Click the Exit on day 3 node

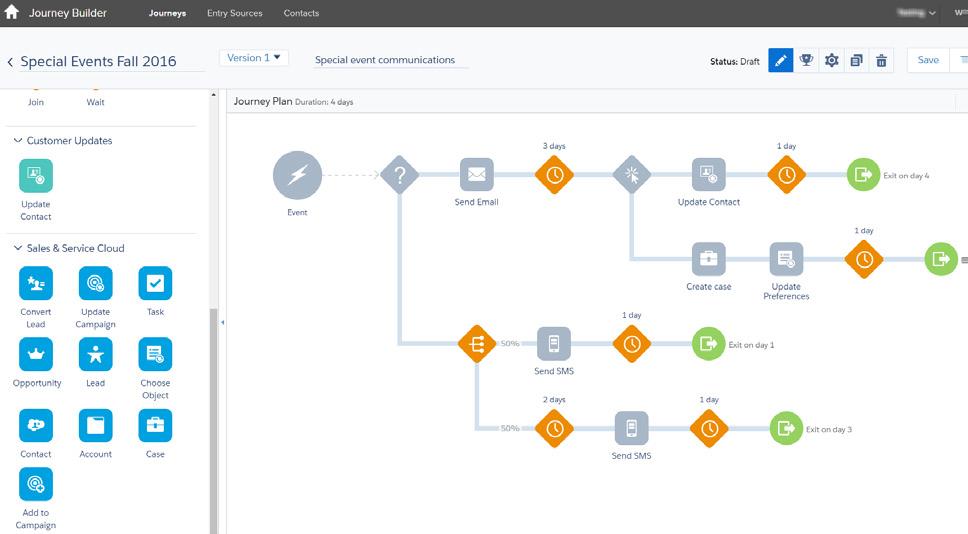(x=786, y=428)
